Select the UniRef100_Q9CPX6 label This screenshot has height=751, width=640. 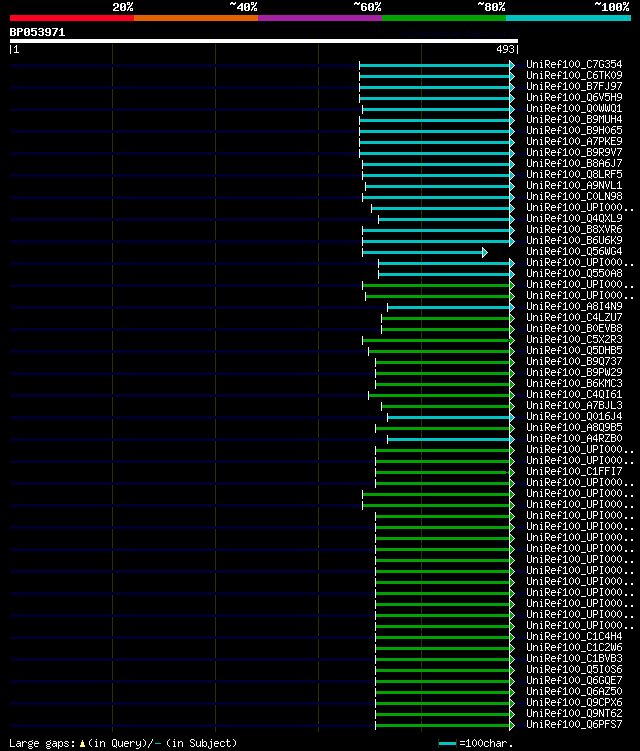(574, 703)
